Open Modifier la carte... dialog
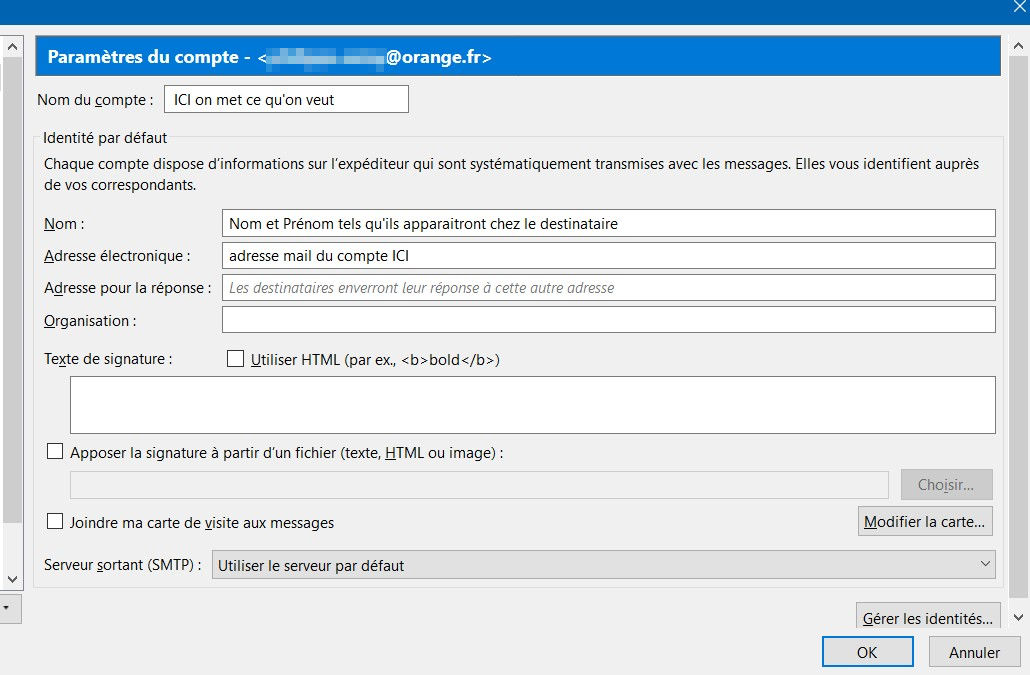 tap(925, 521)
